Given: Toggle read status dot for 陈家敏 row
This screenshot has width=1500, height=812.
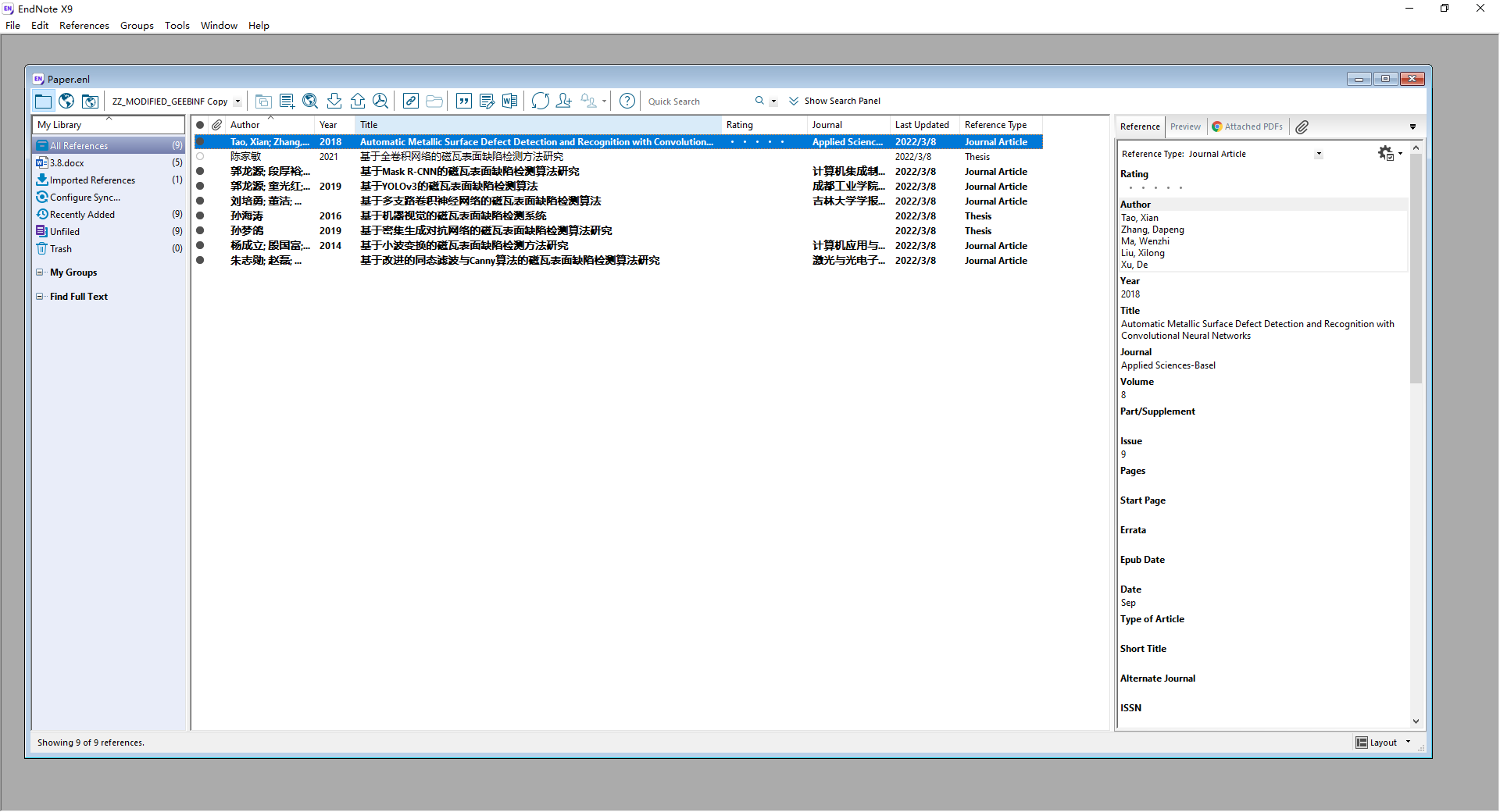Looking at the screenshot, I should click(x=200, y=157).
